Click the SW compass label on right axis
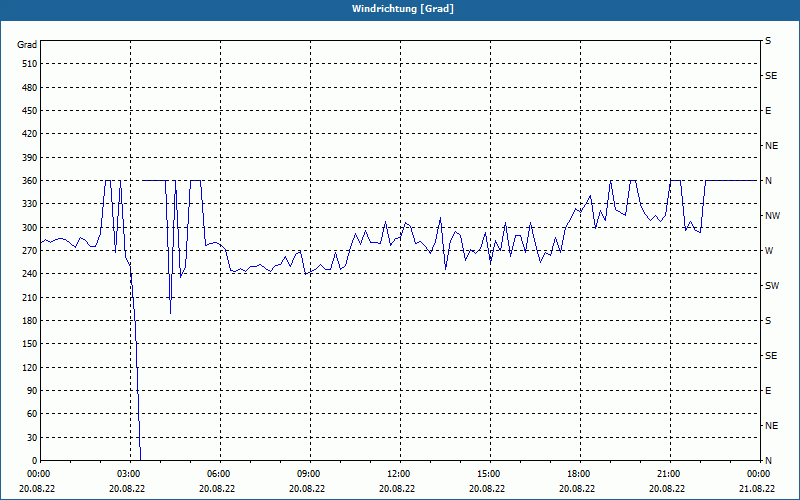 pos(772,286)
